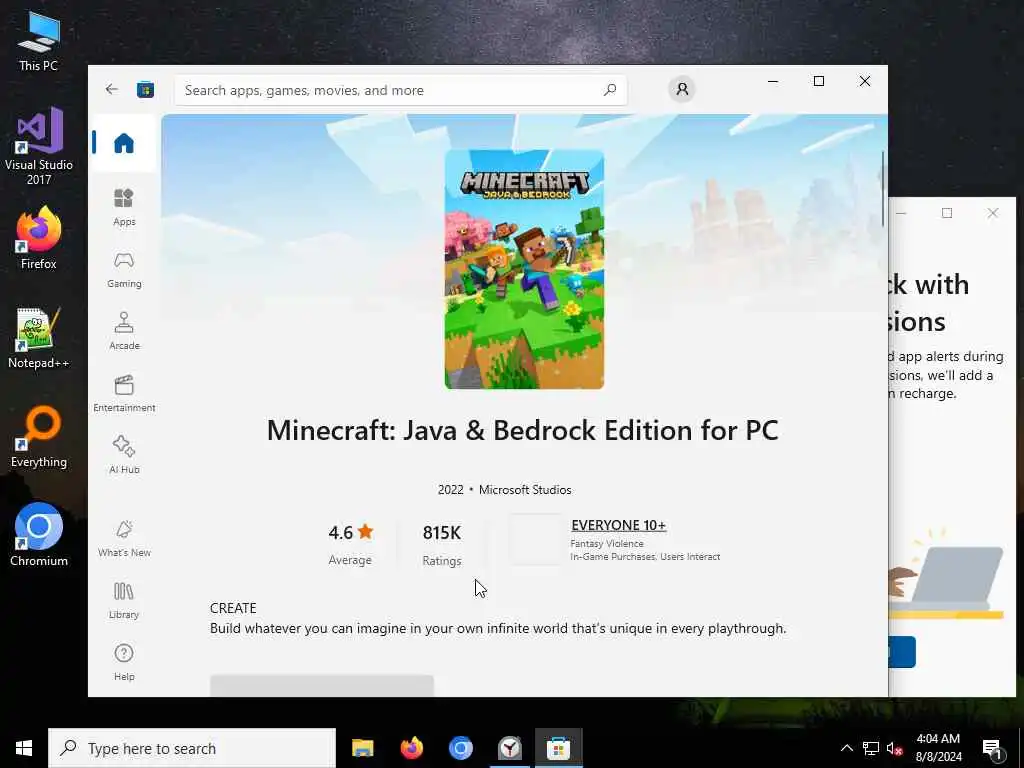
Task: Click the Minecraft cover art image
Action: pyautogui.click(x=524, y=269)
